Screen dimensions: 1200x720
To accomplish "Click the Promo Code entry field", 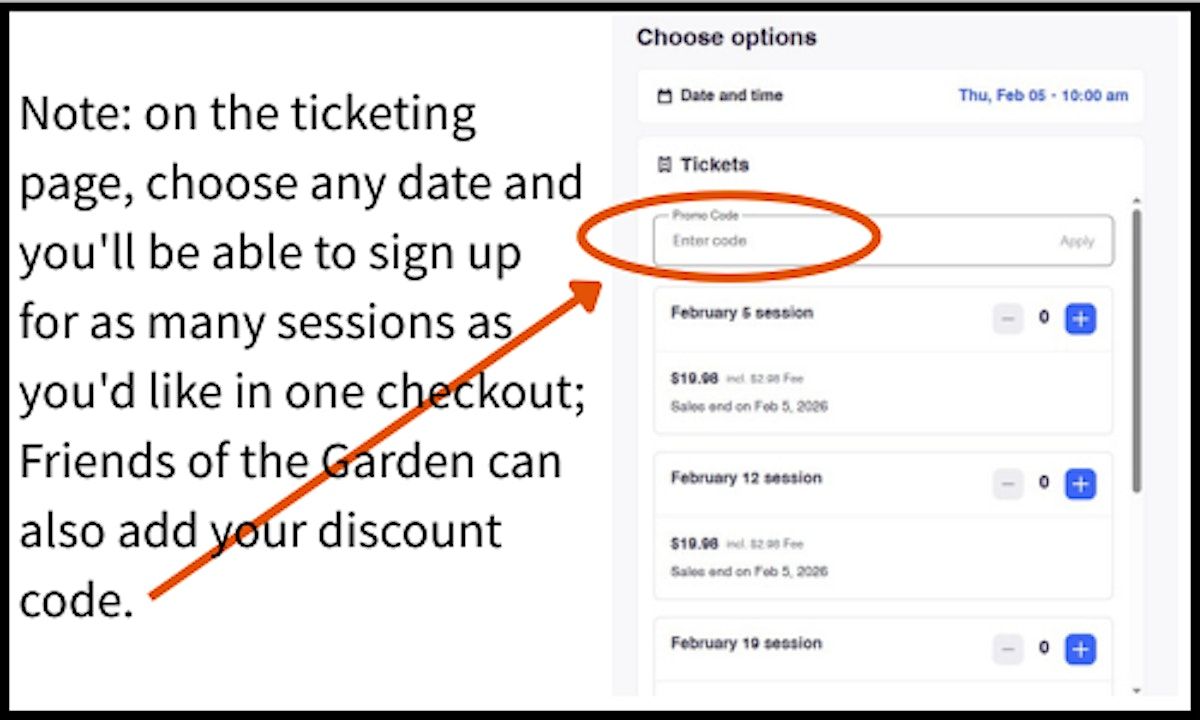I will 850,241.
